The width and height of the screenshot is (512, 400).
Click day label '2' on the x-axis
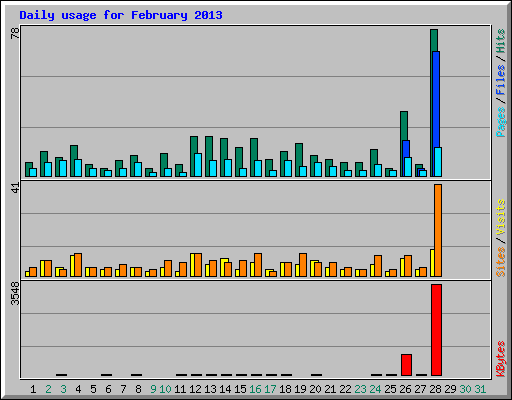(48, 389)
